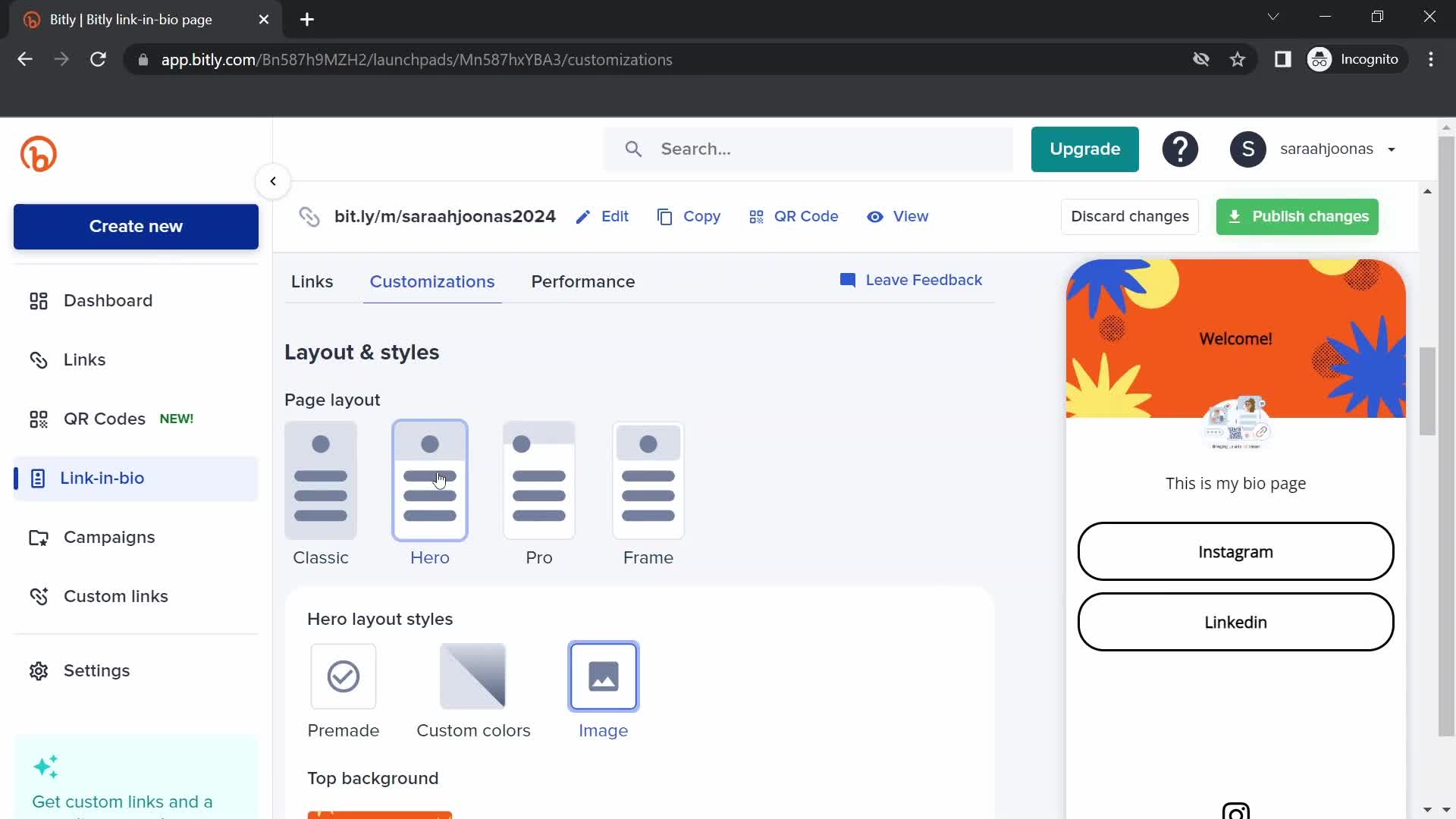Screen dimensions: 1456x819
Task: Bookmark this page with star icon
Action: coord(1238,59)
